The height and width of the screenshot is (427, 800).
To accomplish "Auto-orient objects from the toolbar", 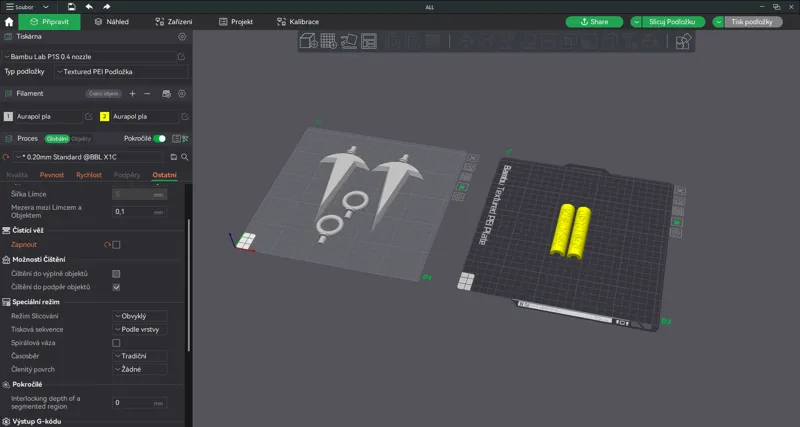I will tap(348, 41).
